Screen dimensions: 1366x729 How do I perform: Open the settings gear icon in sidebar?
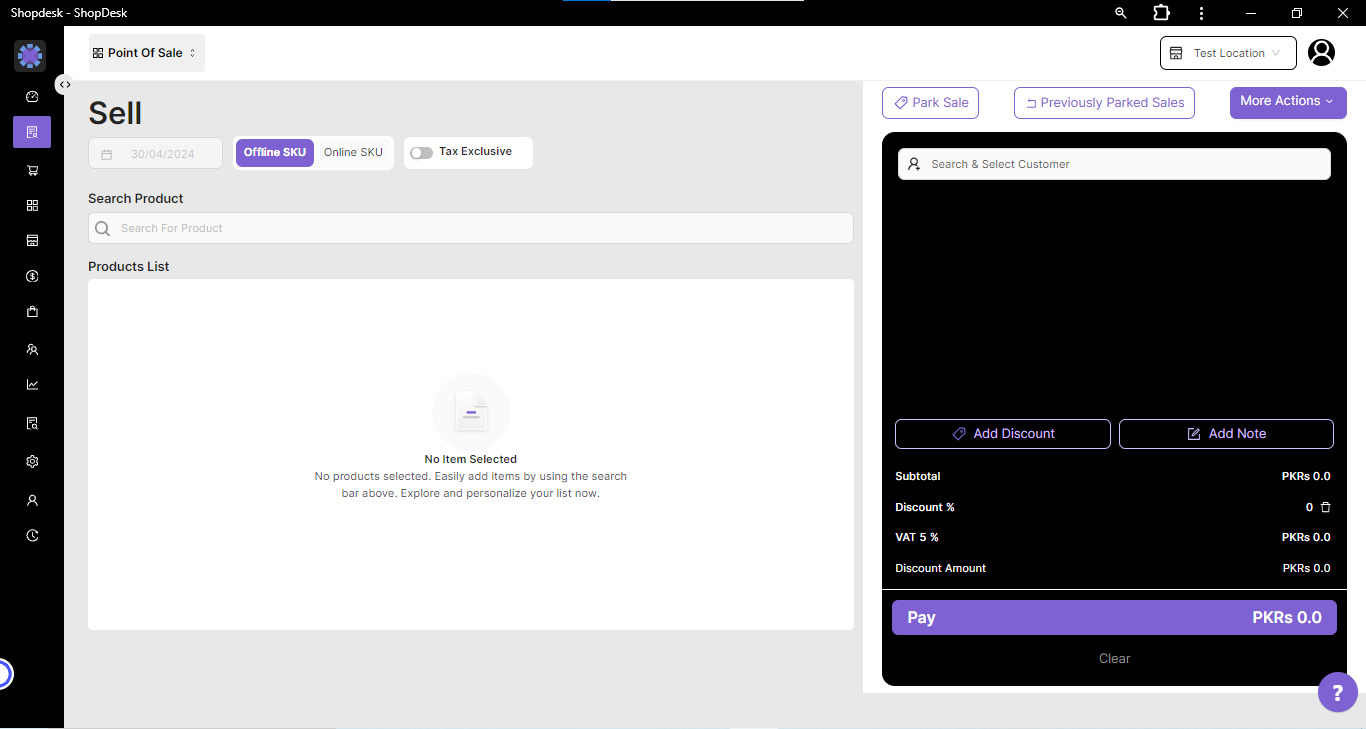point(32,462)
